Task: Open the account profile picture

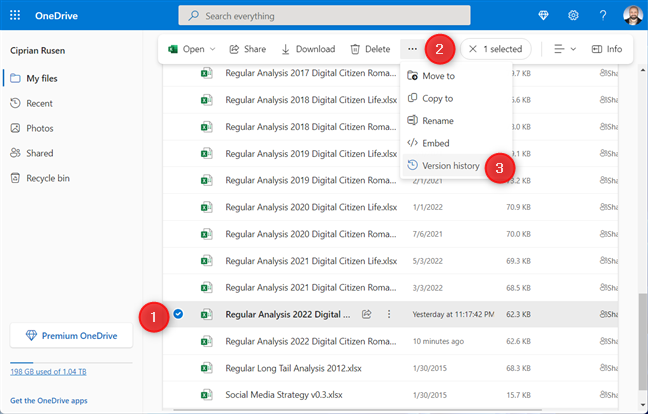Action: coord(633,15)
